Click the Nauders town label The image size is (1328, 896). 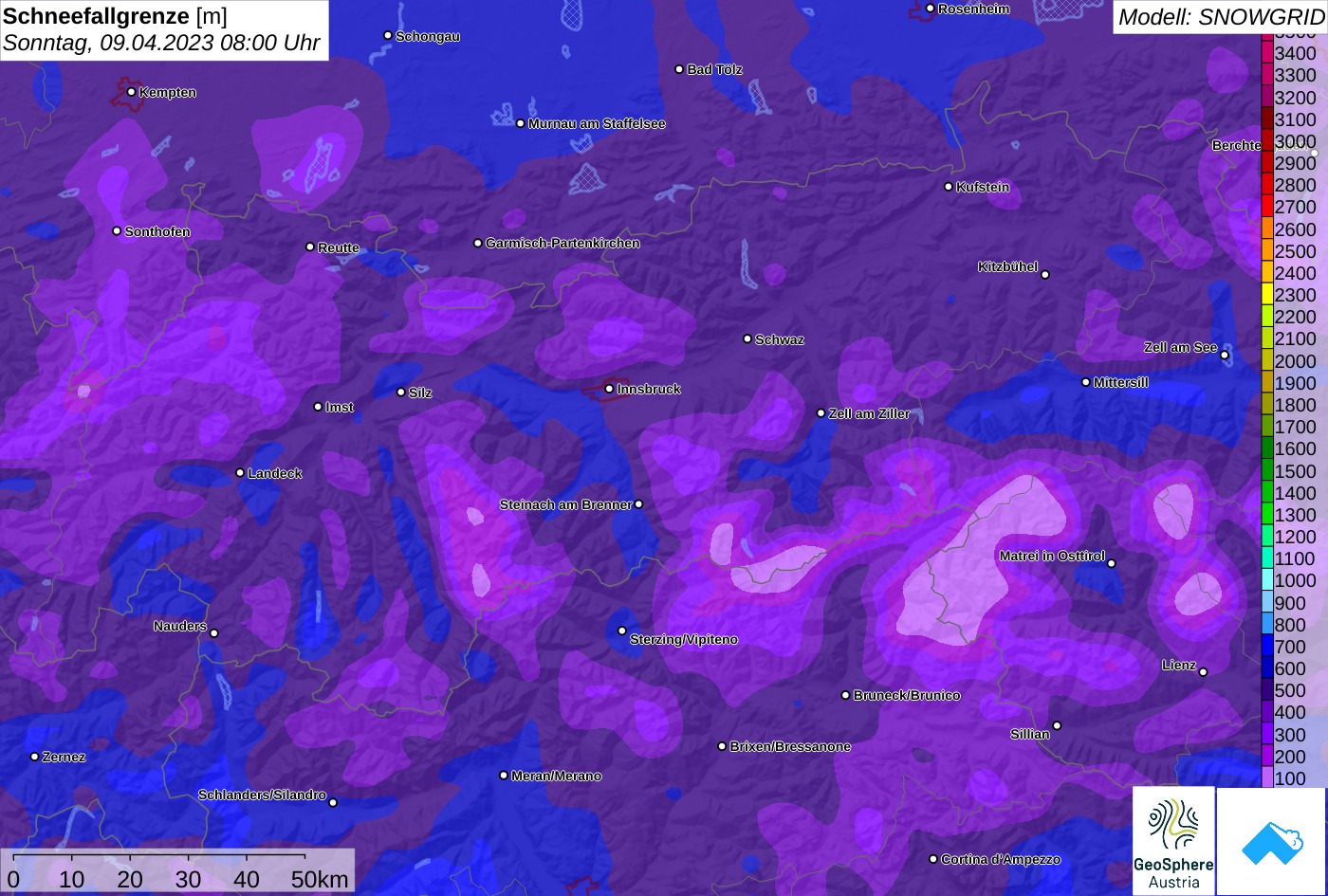click(180, 626)
